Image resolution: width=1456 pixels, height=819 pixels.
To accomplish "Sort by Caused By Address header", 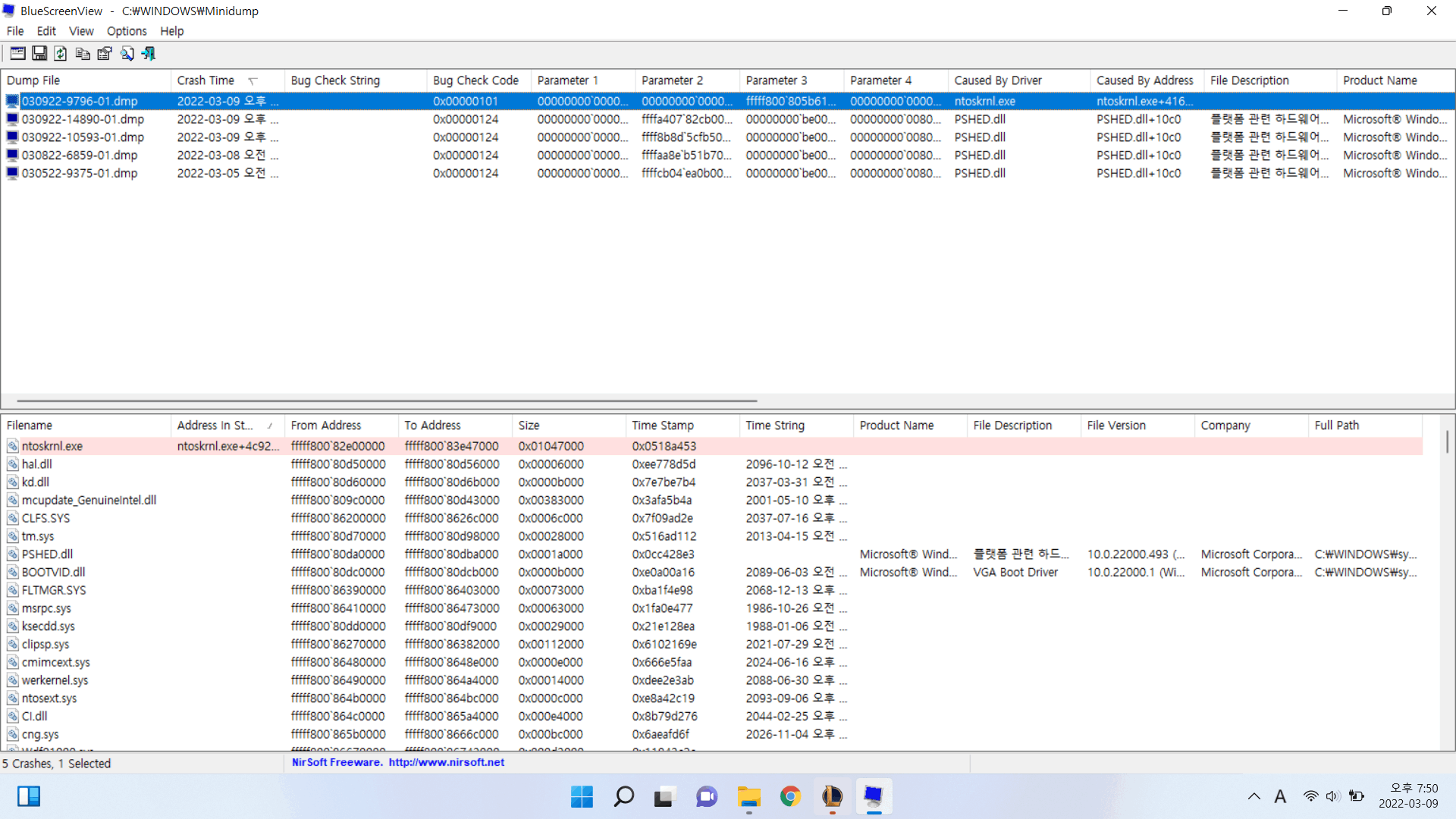I will [x=1147, y=80].
